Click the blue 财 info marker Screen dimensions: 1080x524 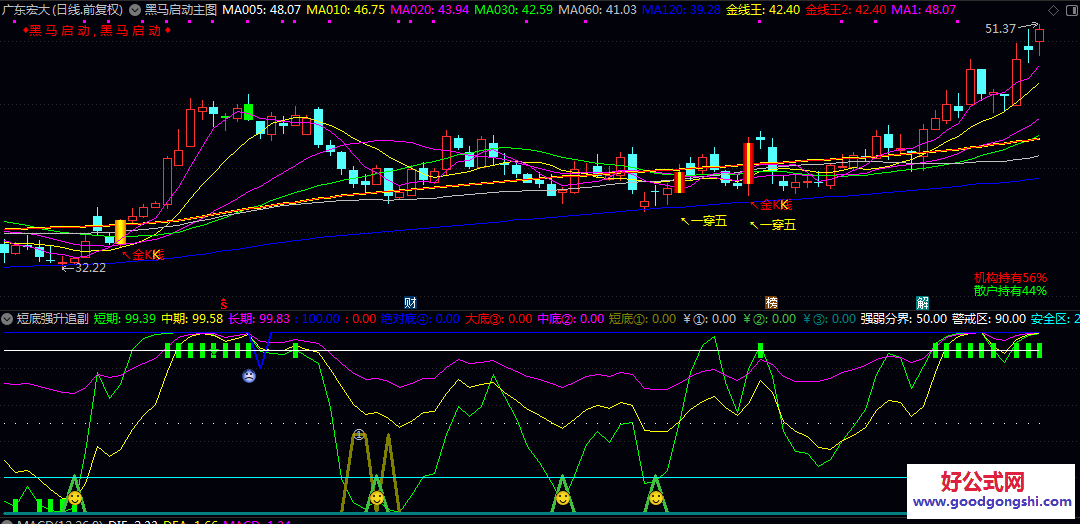(x=410, y=302)
